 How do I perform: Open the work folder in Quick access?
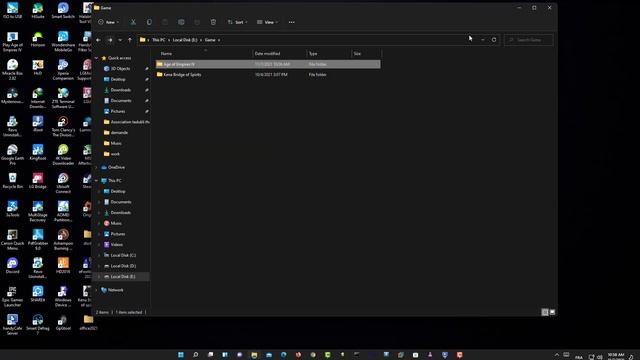click(115, 154)
